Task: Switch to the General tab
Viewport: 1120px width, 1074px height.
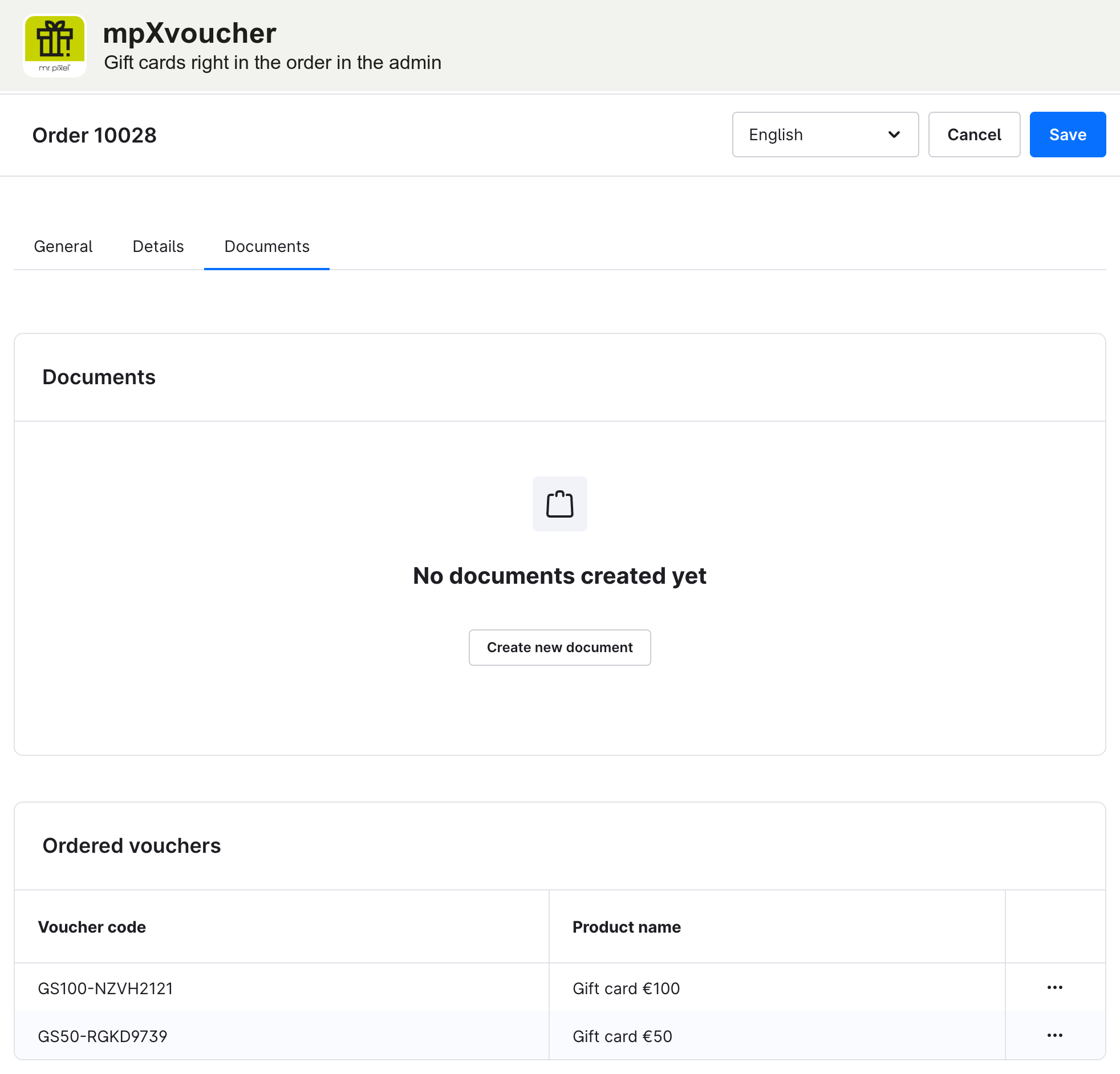Action: 63,246
